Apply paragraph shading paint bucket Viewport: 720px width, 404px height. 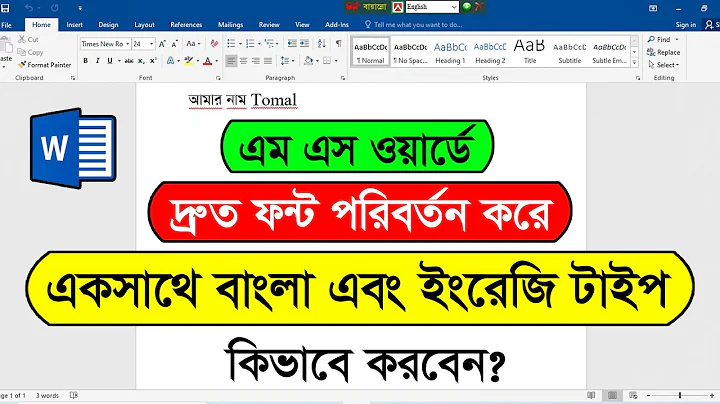click(308, 61)
